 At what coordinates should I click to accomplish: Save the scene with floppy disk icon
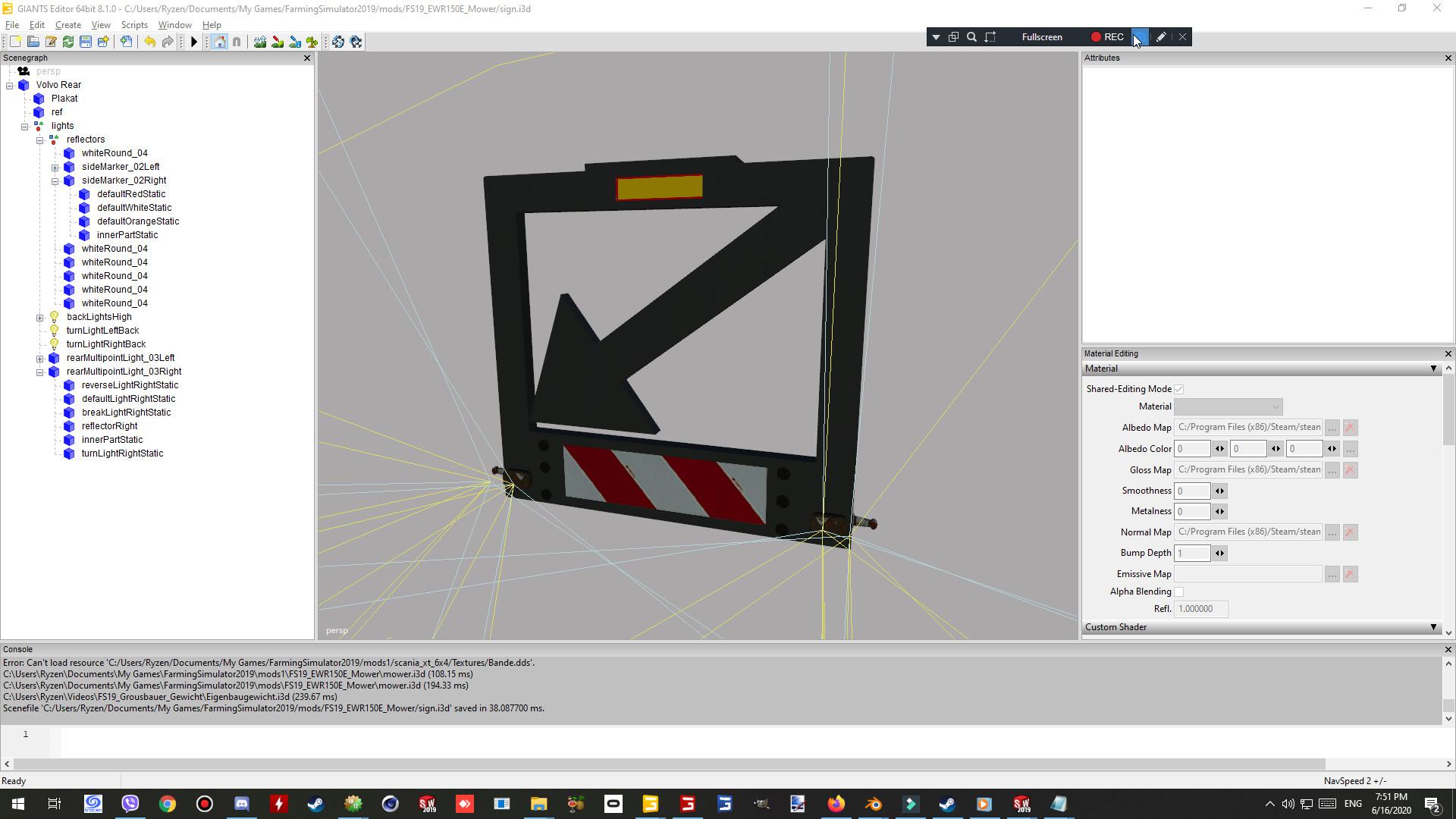pos(86,42)
